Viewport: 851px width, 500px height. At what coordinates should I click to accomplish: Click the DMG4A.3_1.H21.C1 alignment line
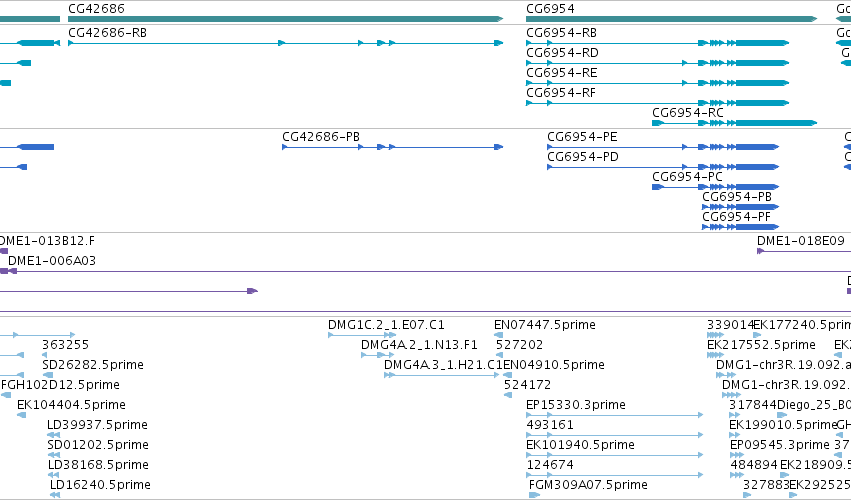[441, 375]
